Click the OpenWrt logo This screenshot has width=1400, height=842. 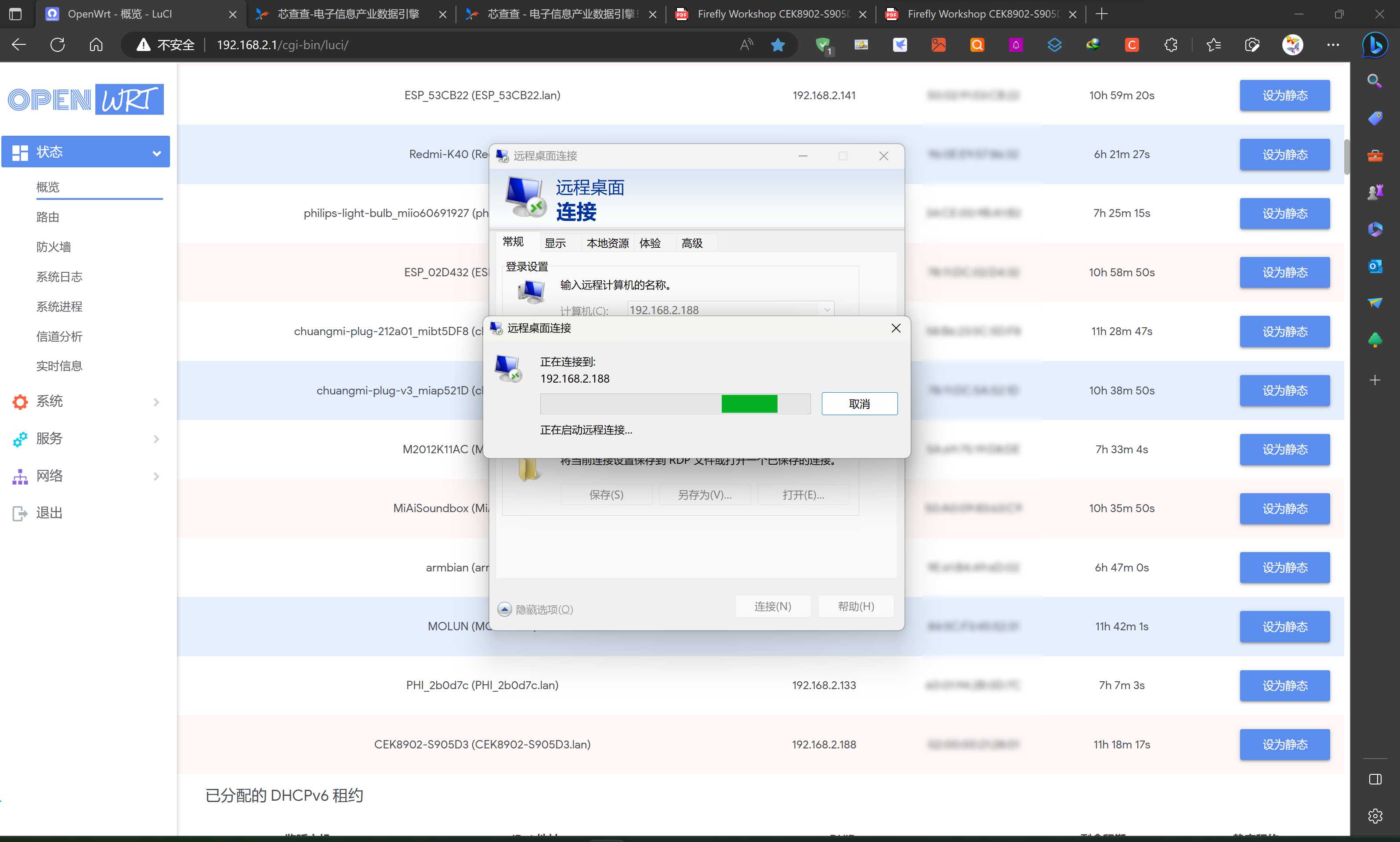[x=86, y=99]
